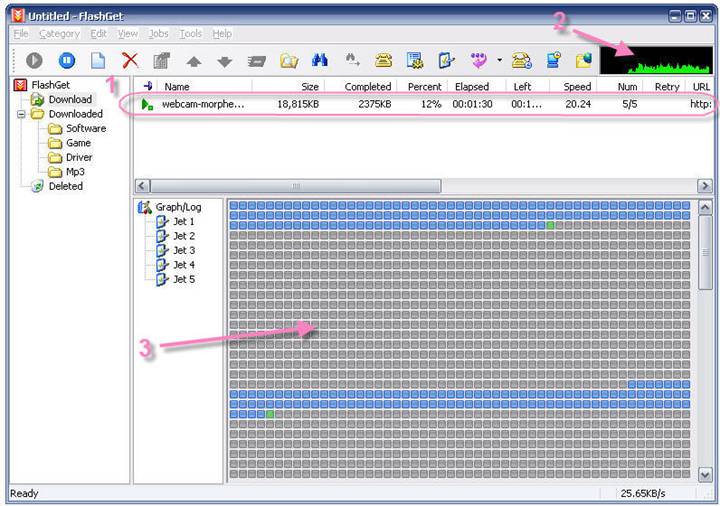
Task: Click the Retry column header
Action: [x=665, y=86]
